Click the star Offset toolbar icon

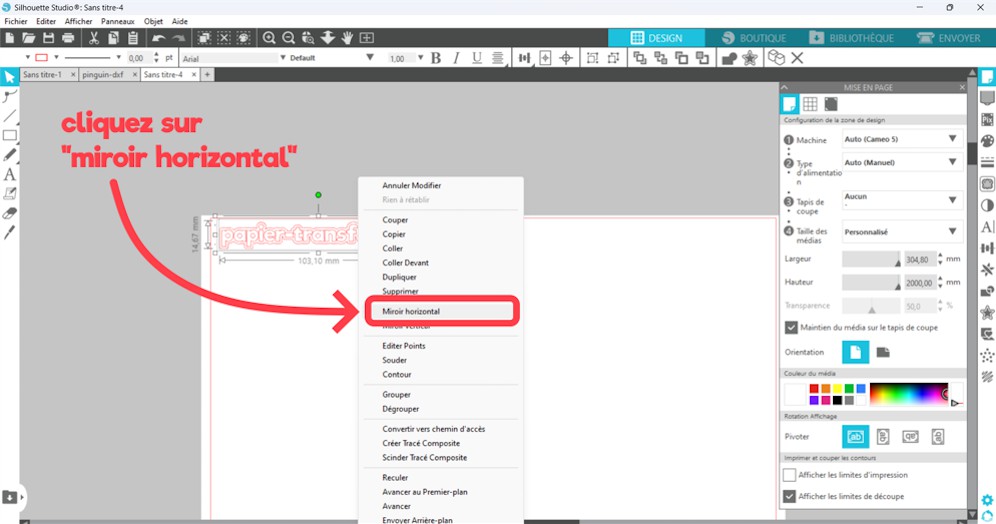750,58
